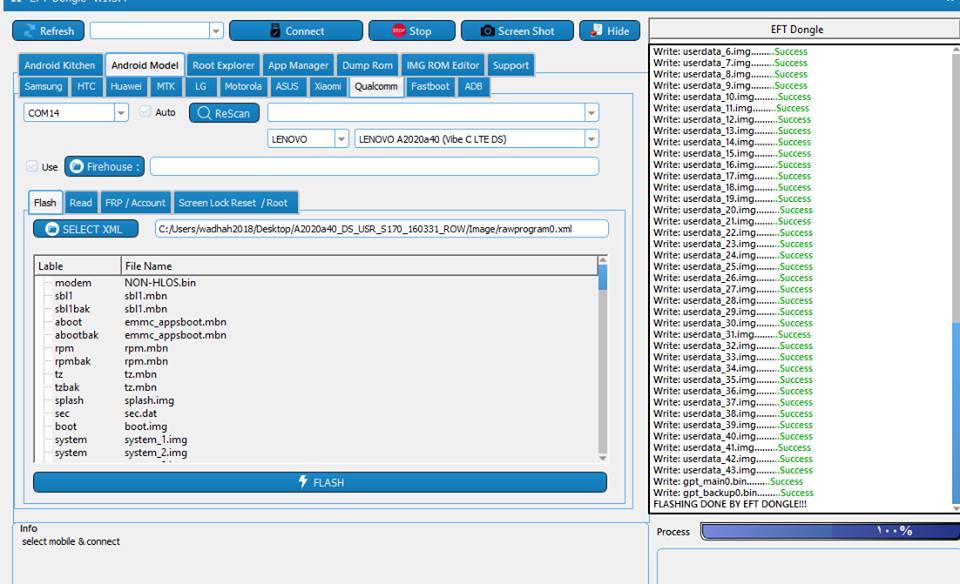Click the SELECT XML folder icon
The height and width of the screenshot is (584, 960).
[x=52, y=229]
